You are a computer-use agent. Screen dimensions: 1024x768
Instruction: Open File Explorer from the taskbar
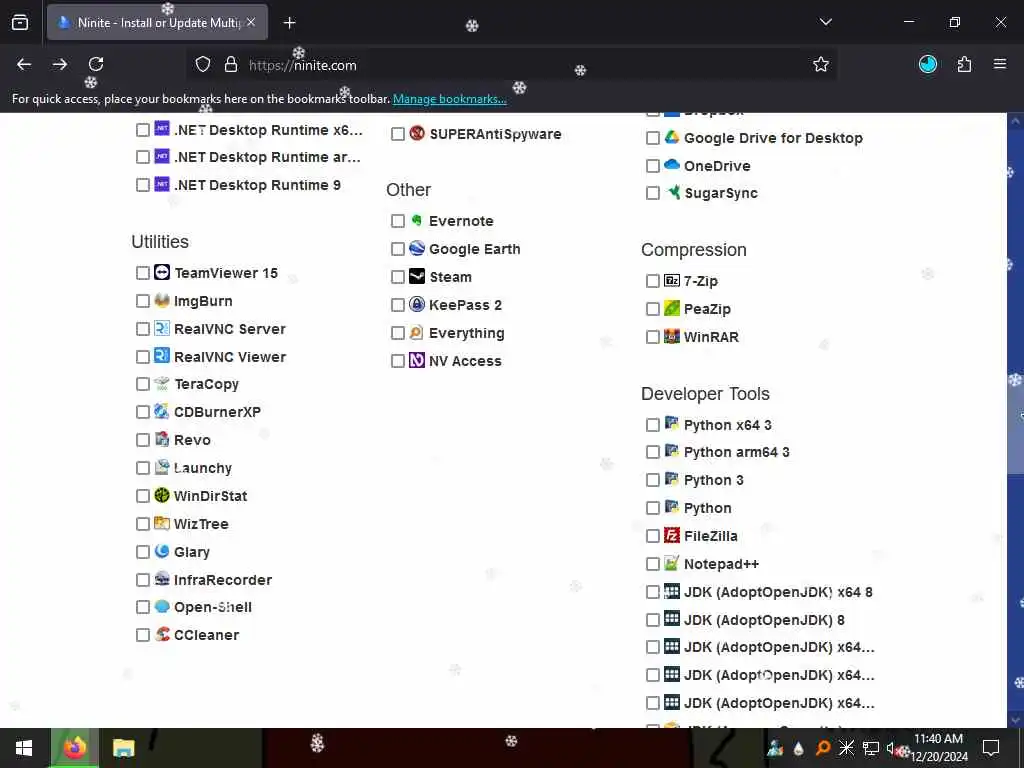click(123, 748)
